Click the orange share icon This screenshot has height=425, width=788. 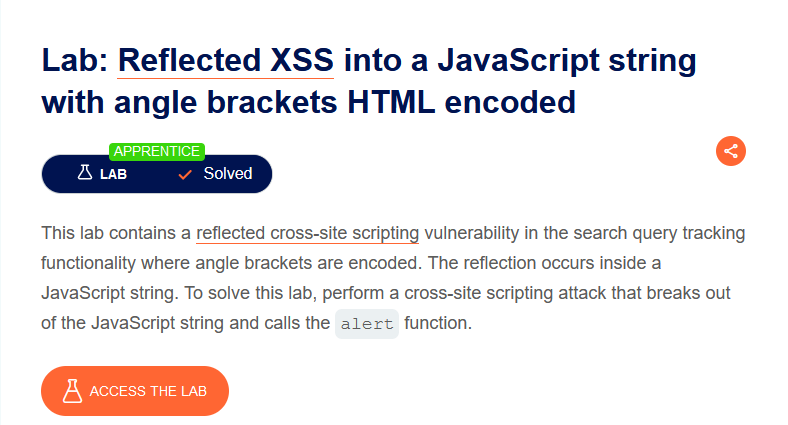point(731,152)
